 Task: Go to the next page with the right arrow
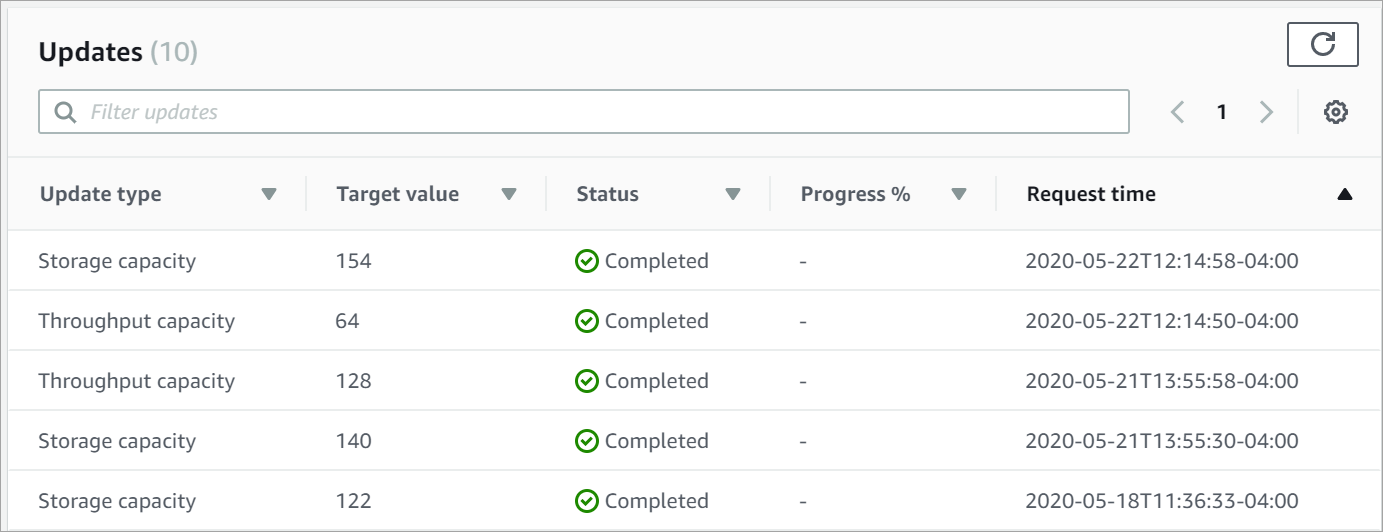click(x=1266, y=113)
